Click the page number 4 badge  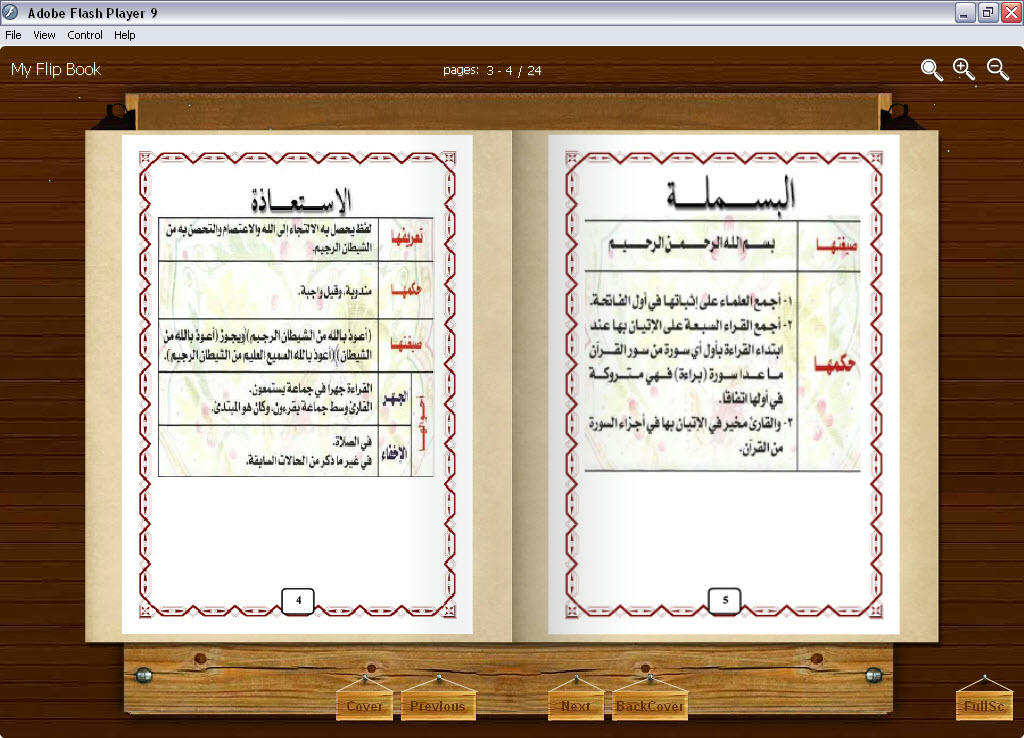pos(298,600)
